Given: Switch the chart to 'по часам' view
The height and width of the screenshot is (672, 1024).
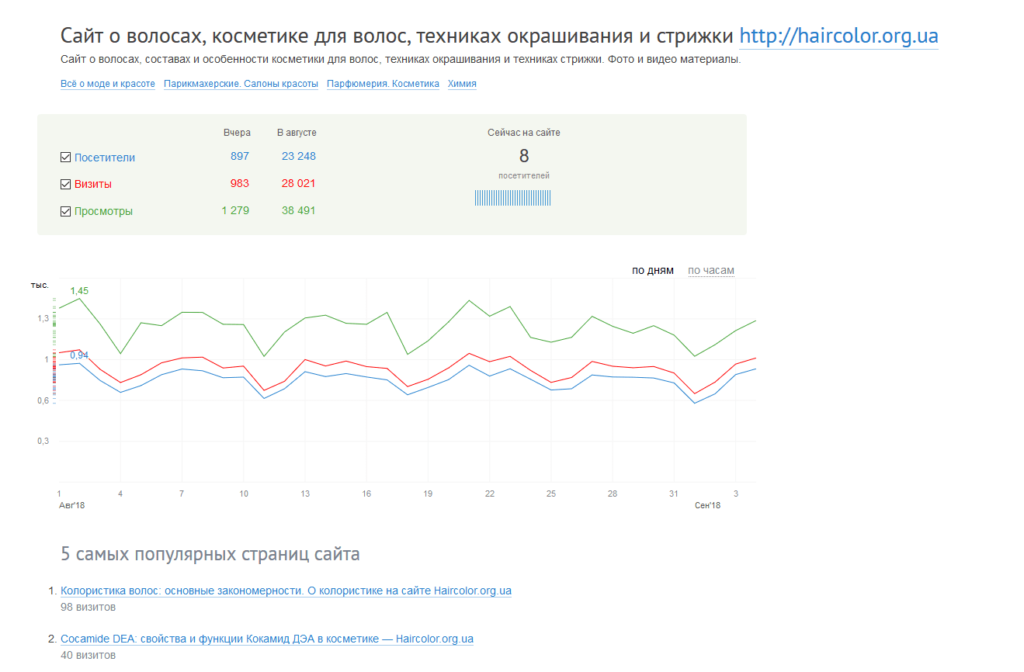Looking at the screenshot, I should [x=710, y=271].
